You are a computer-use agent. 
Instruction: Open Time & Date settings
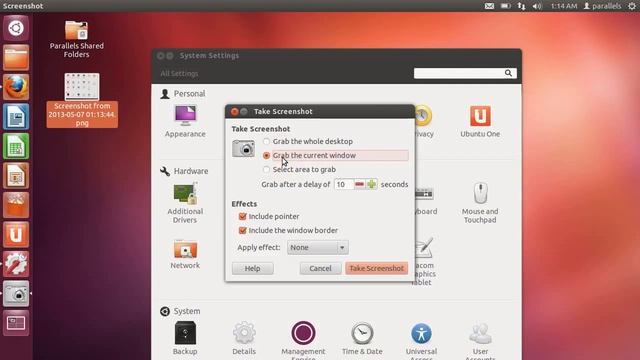click(362, 338)
